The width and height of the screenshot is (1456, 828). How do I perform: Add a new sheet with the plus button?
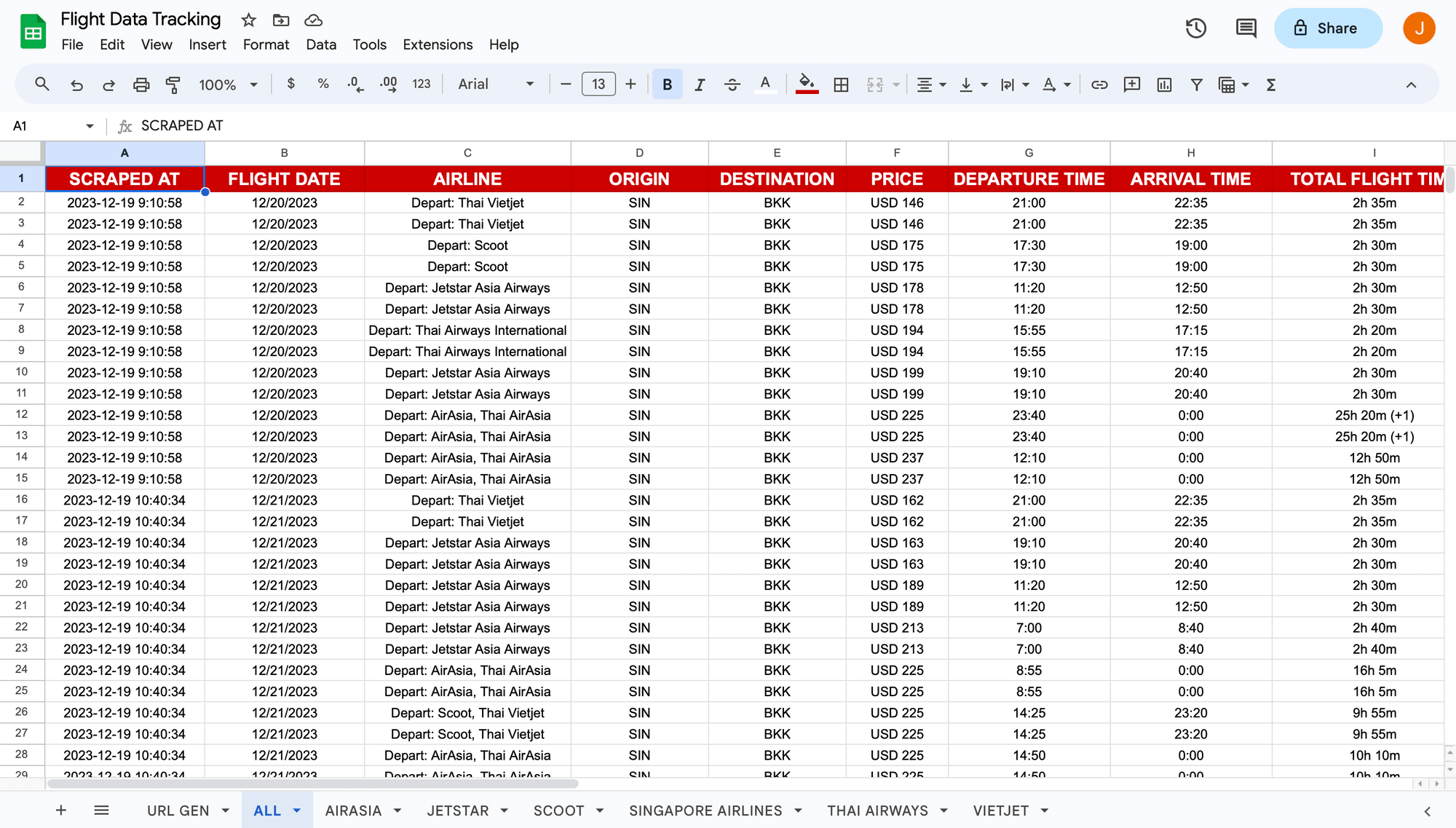click(x=61, y=810)
